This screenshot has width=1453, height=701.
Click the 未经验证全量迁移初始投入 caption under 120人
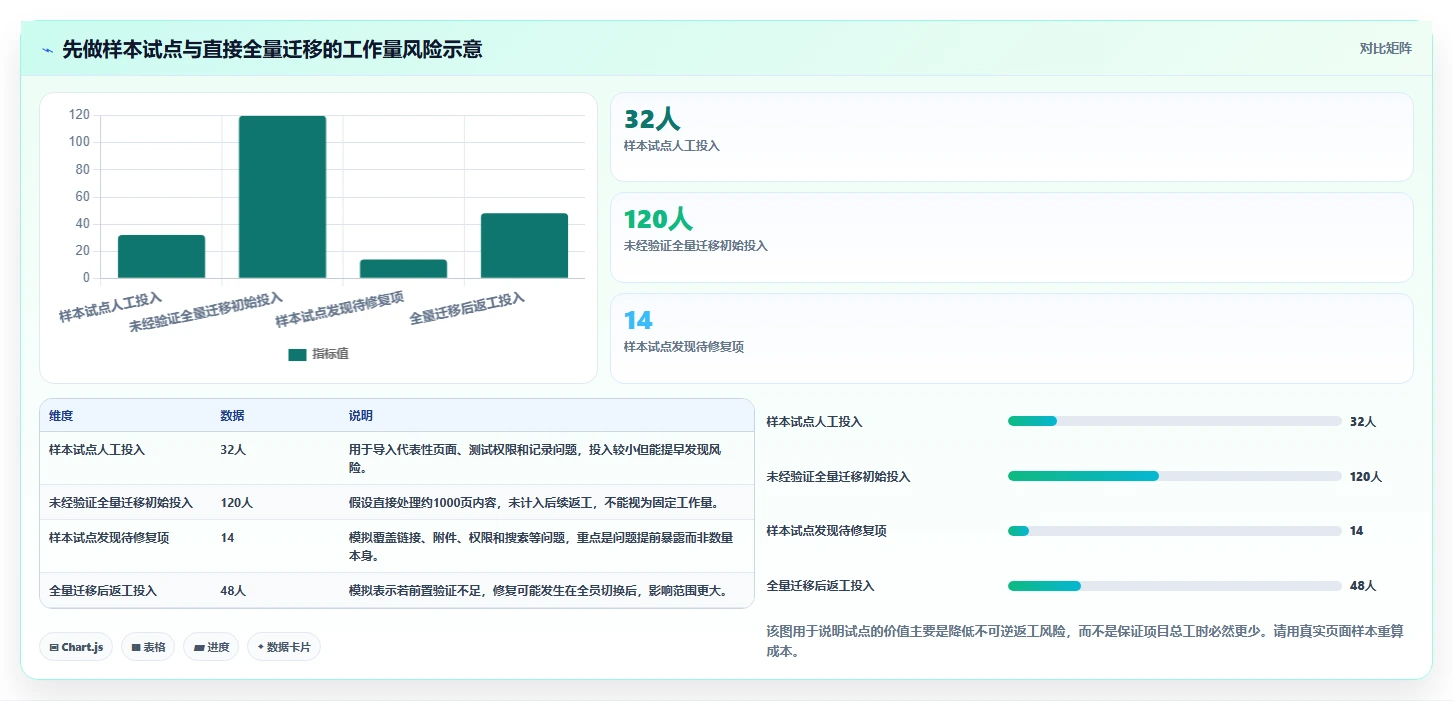click(x=696, y=246)
